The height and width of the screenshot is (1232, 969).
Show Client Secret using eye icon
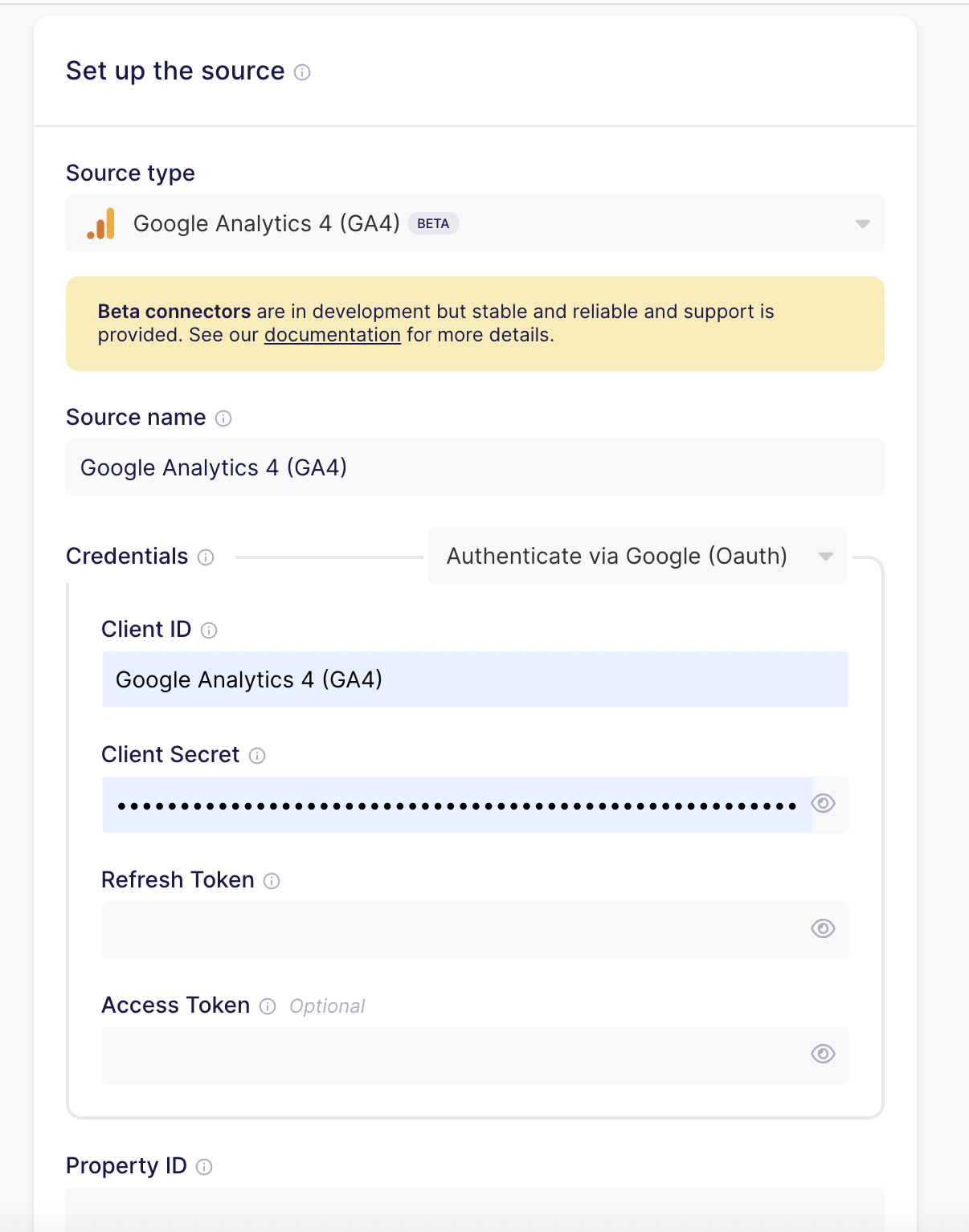point(823,803)
